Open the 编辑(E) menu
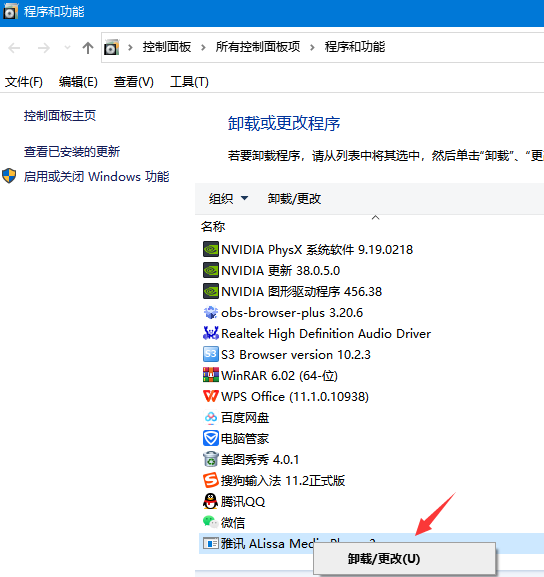The image size is (544, 577). (x=78, y=82)
